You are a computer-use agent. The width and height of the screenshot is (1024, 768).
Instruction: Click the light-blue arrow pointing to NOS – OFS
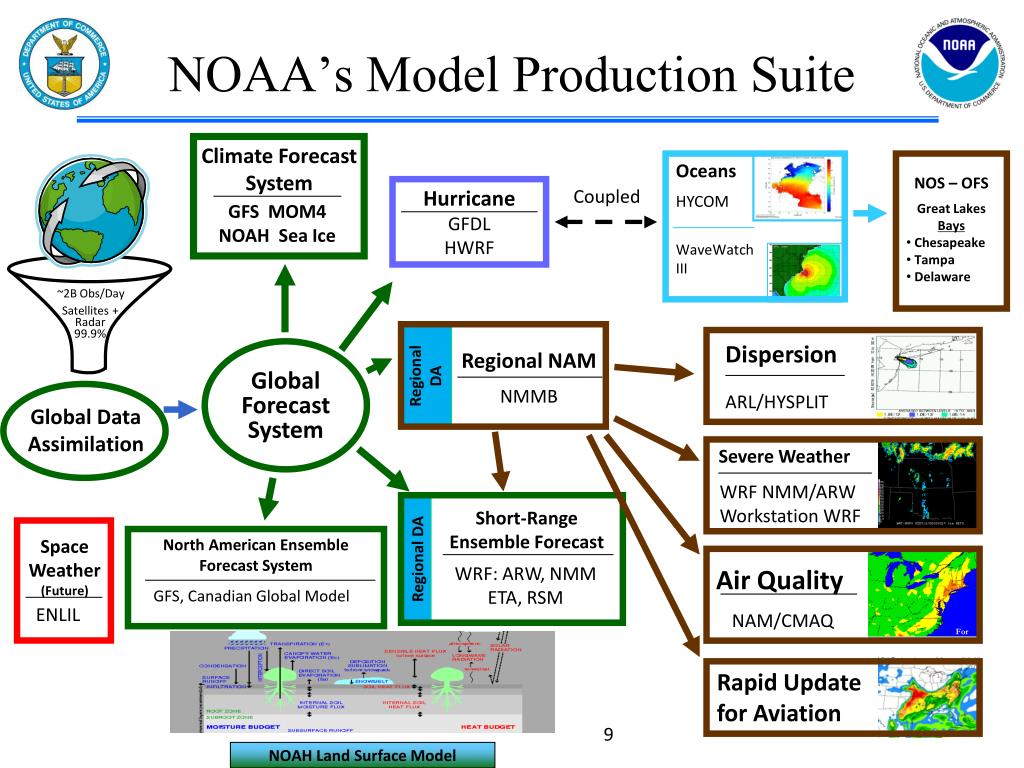click(870, 213)
